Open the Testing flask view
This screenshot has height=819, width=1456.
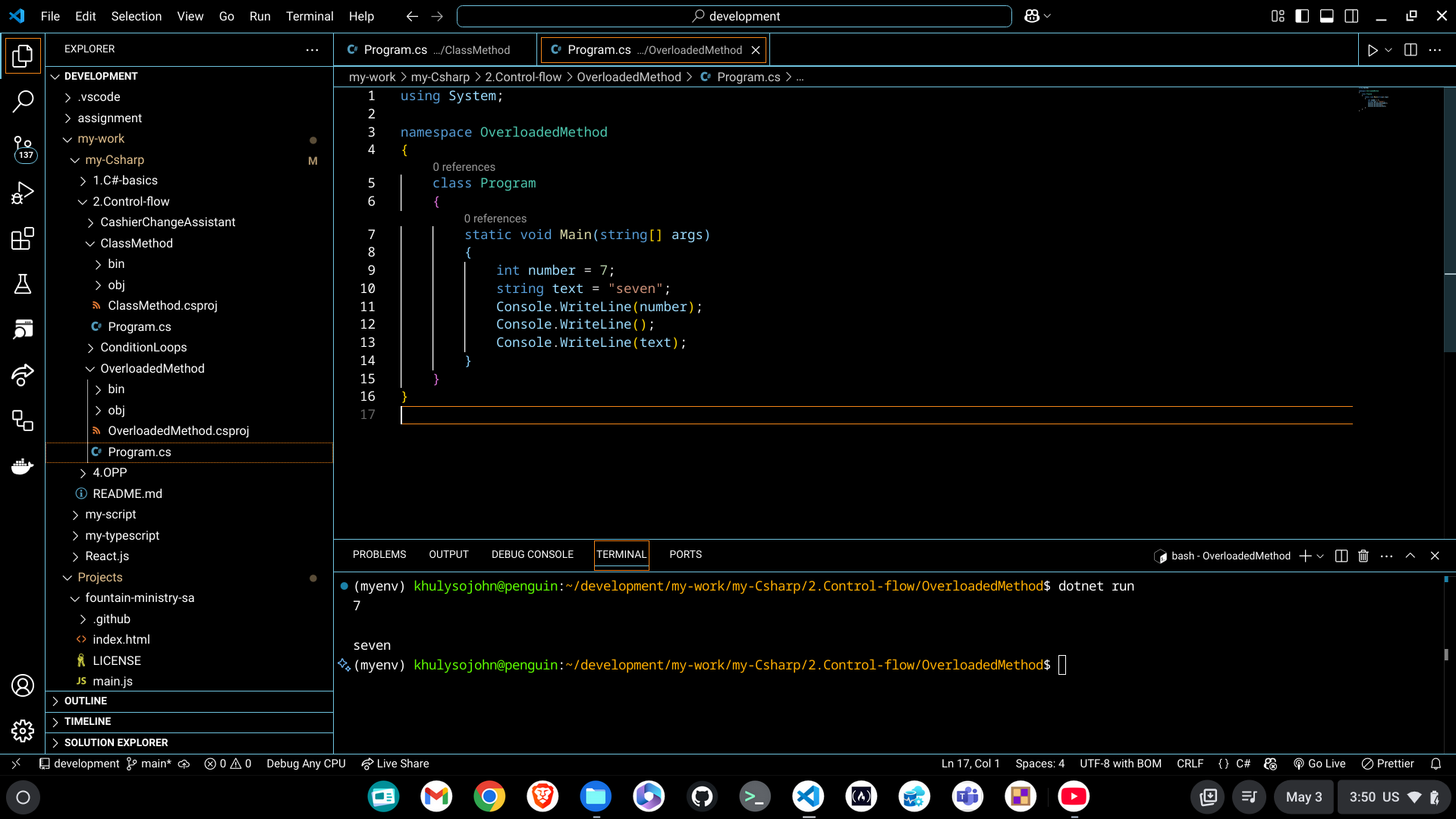click(23, 284)
